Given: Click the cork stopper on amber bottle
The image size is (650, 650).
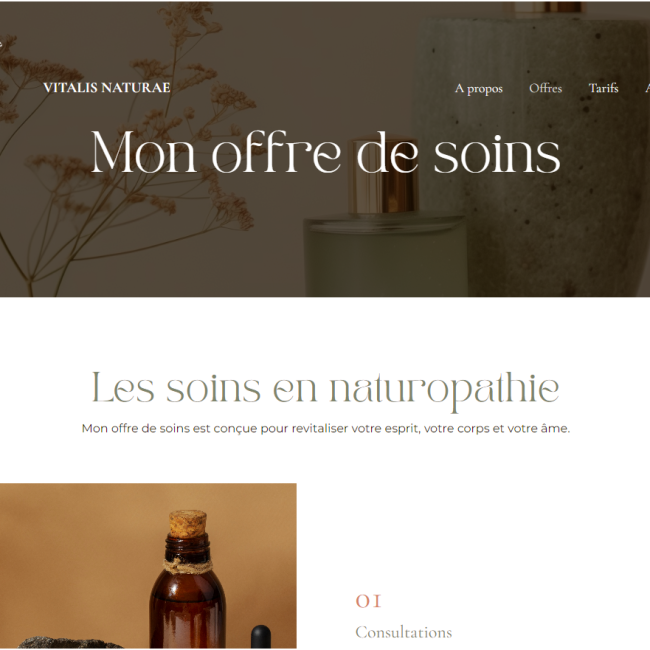Looking at the screenshot, I should coord(187,524).
